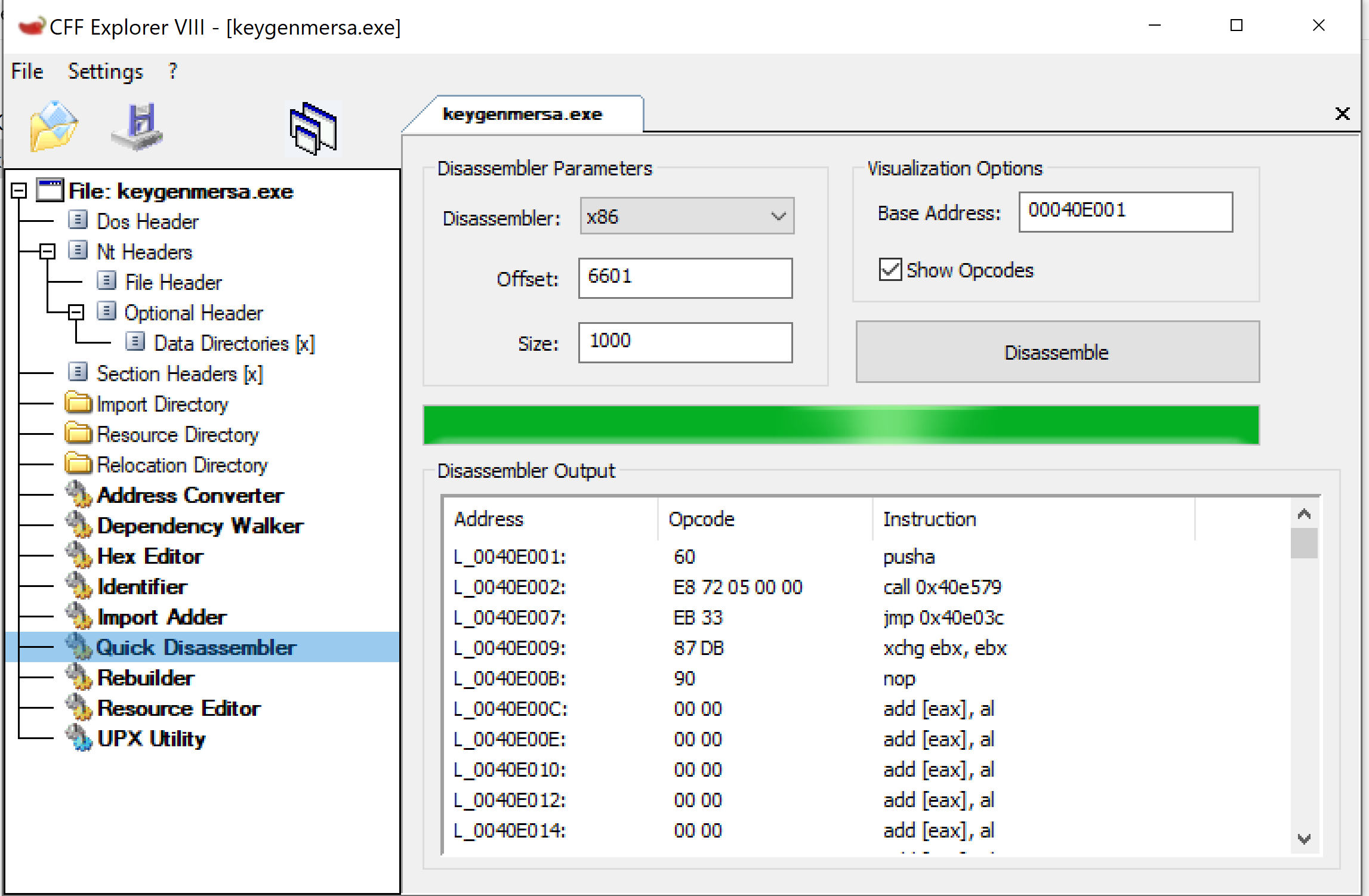Select the keygenmersa.exe tab
This screenshot has width=1369, height=896.
[x=523, y=114]
